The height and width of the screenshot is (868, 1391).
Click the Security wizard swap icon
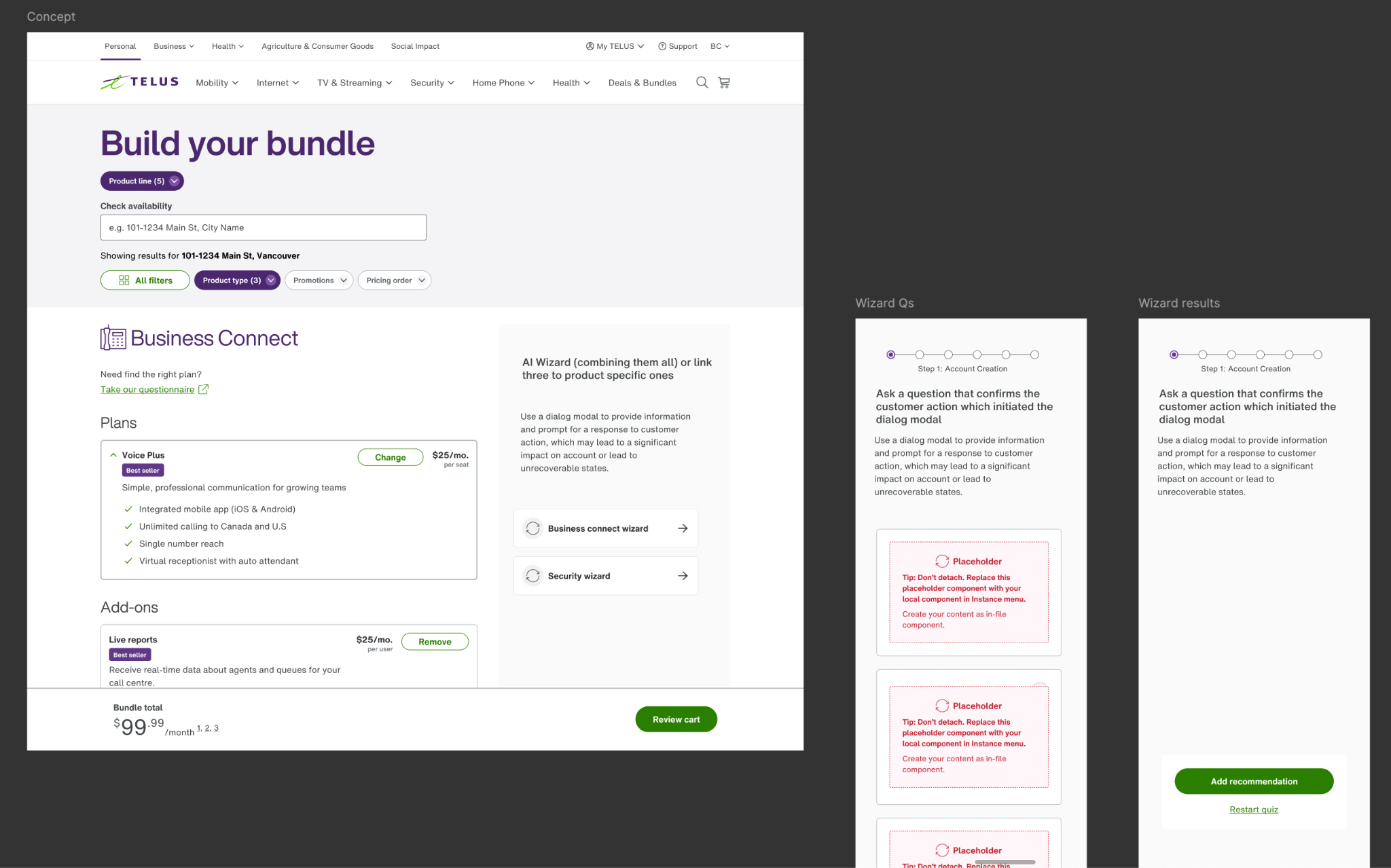tap(533, 576)
